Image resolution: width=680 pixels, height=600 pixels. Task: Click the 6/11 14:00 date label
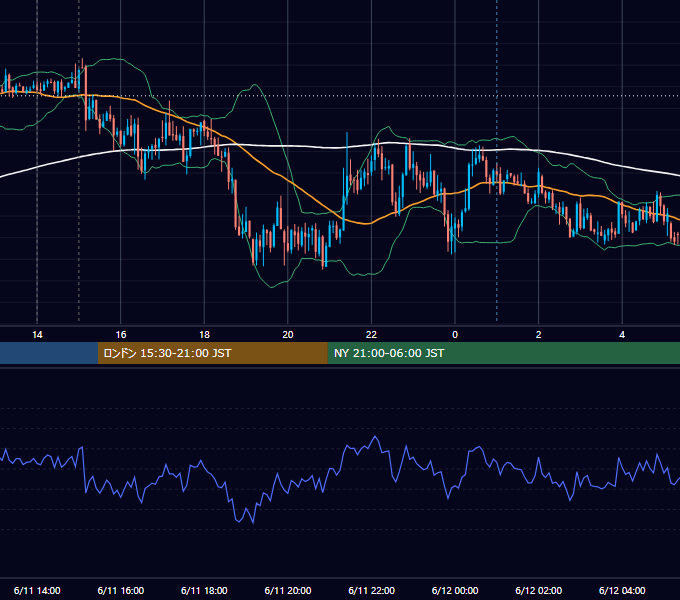[37, 590]
